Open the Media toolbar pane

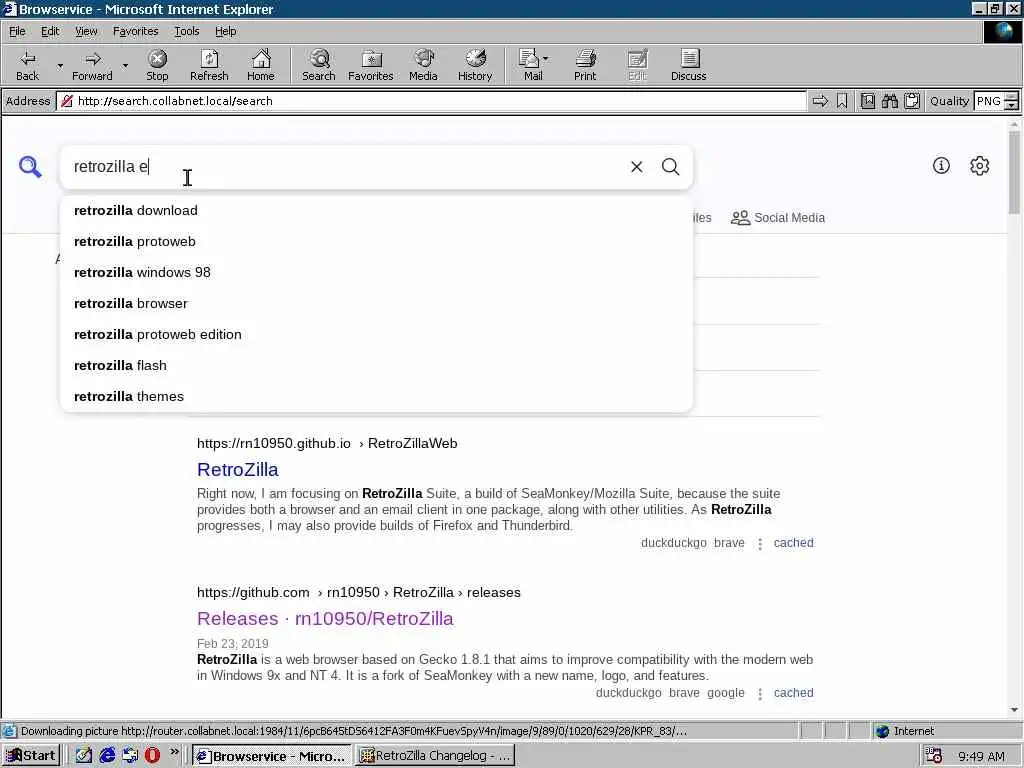pos(423,65)
